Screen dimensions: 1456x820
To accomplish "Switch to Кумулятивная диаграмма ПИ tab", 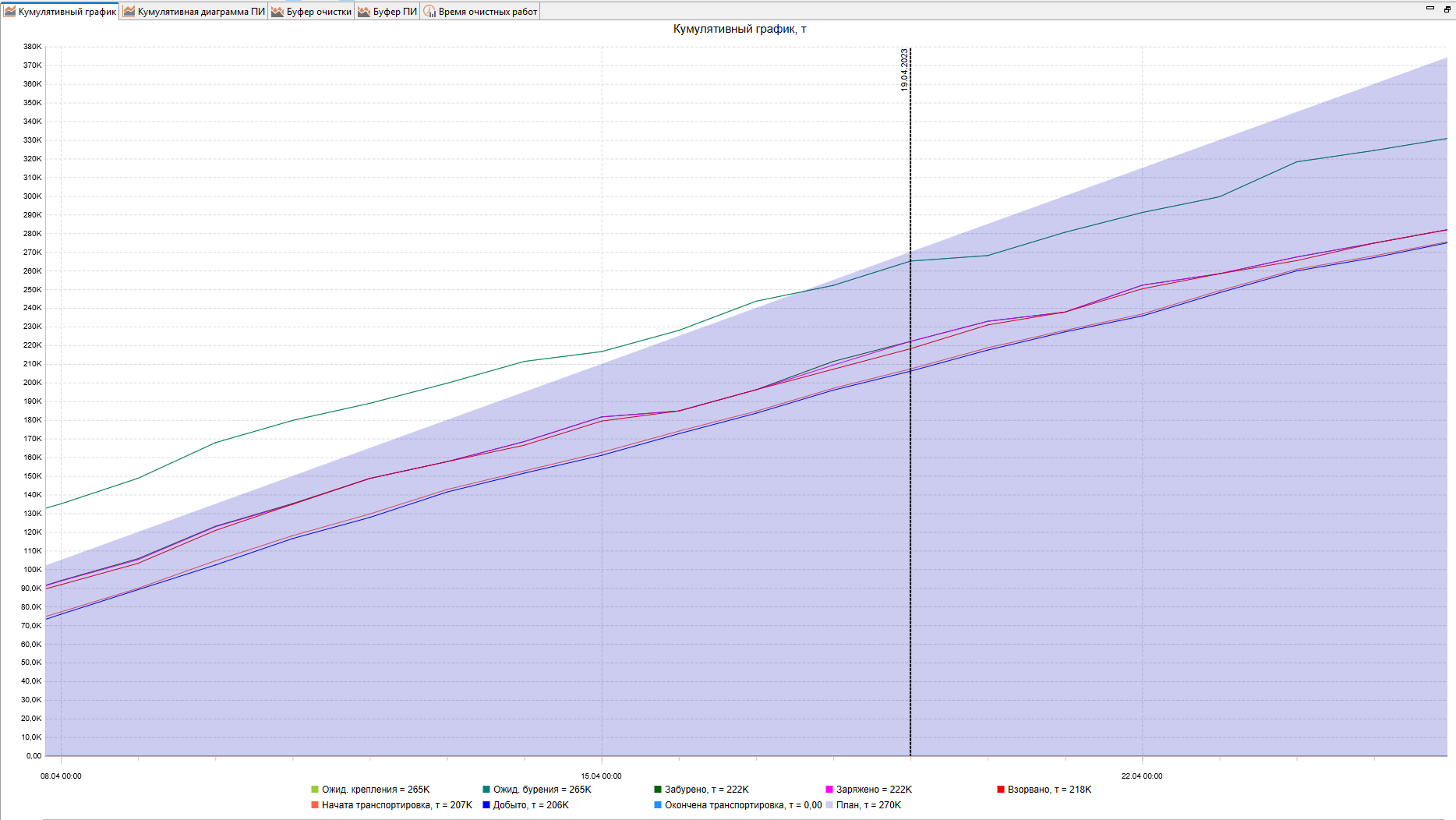I will point(194,12).
